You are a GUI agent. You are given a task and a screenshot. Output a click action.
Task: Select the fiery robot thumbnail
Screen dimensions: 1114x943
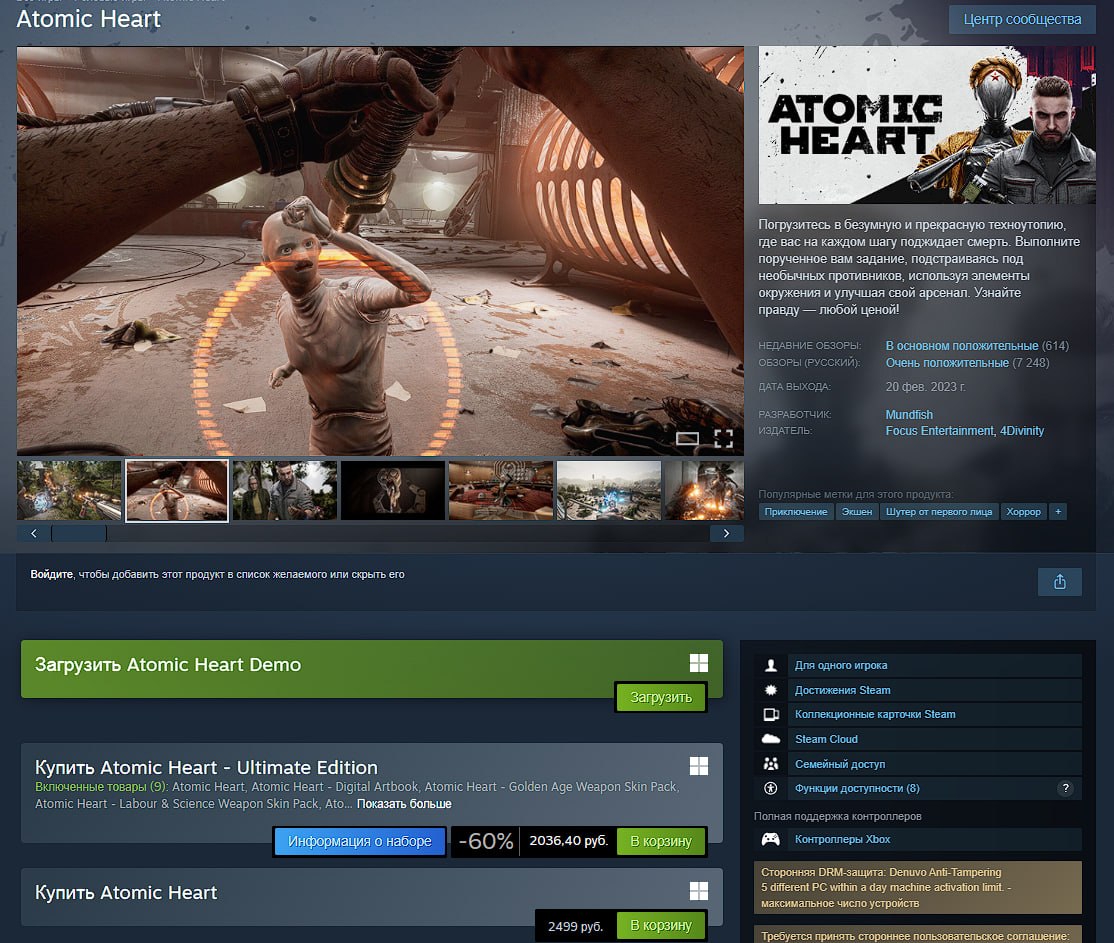pos(704,490)
